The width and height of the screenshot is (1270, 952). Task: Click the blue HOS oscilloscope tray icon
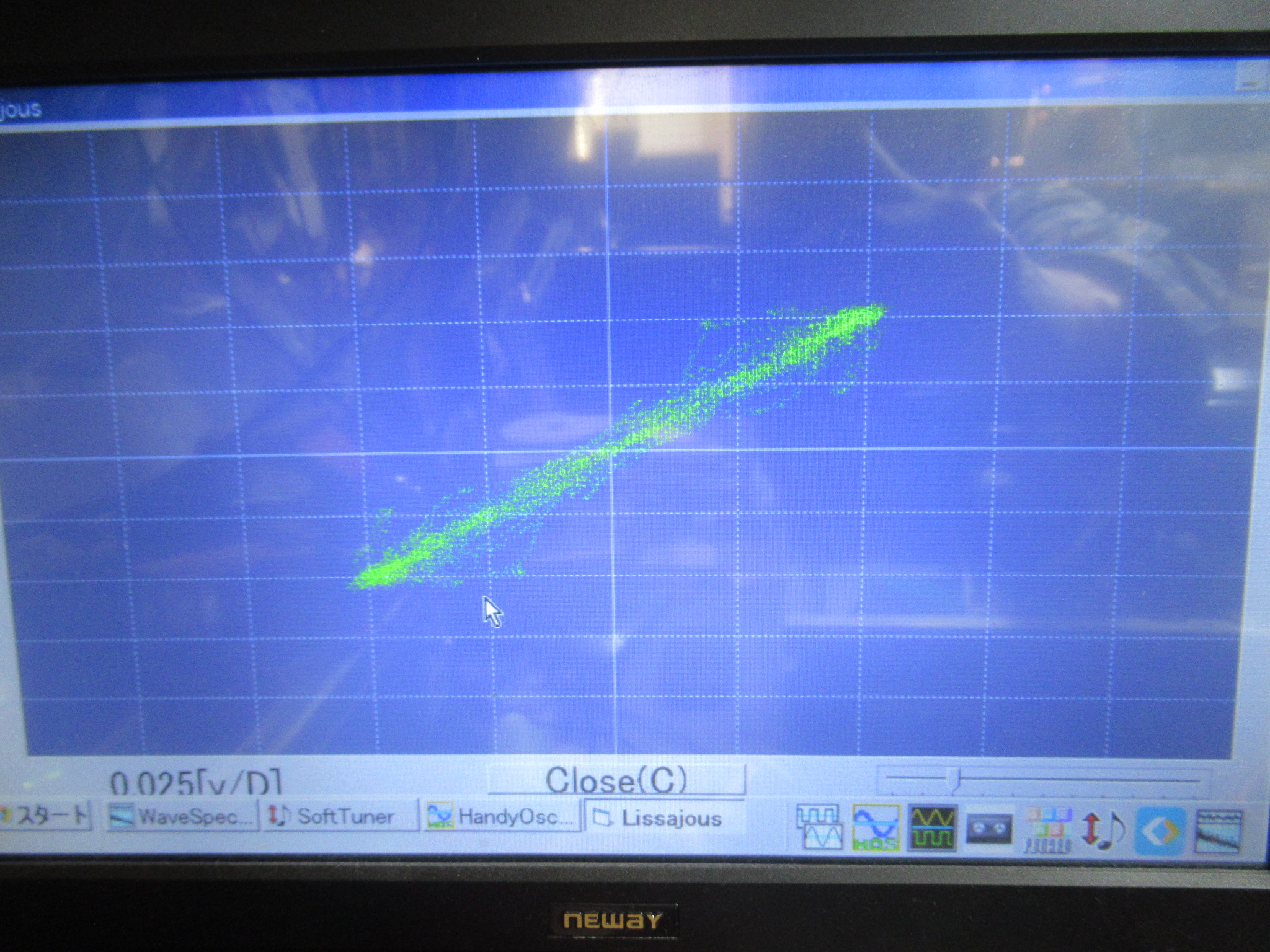[x=876, y=827]
